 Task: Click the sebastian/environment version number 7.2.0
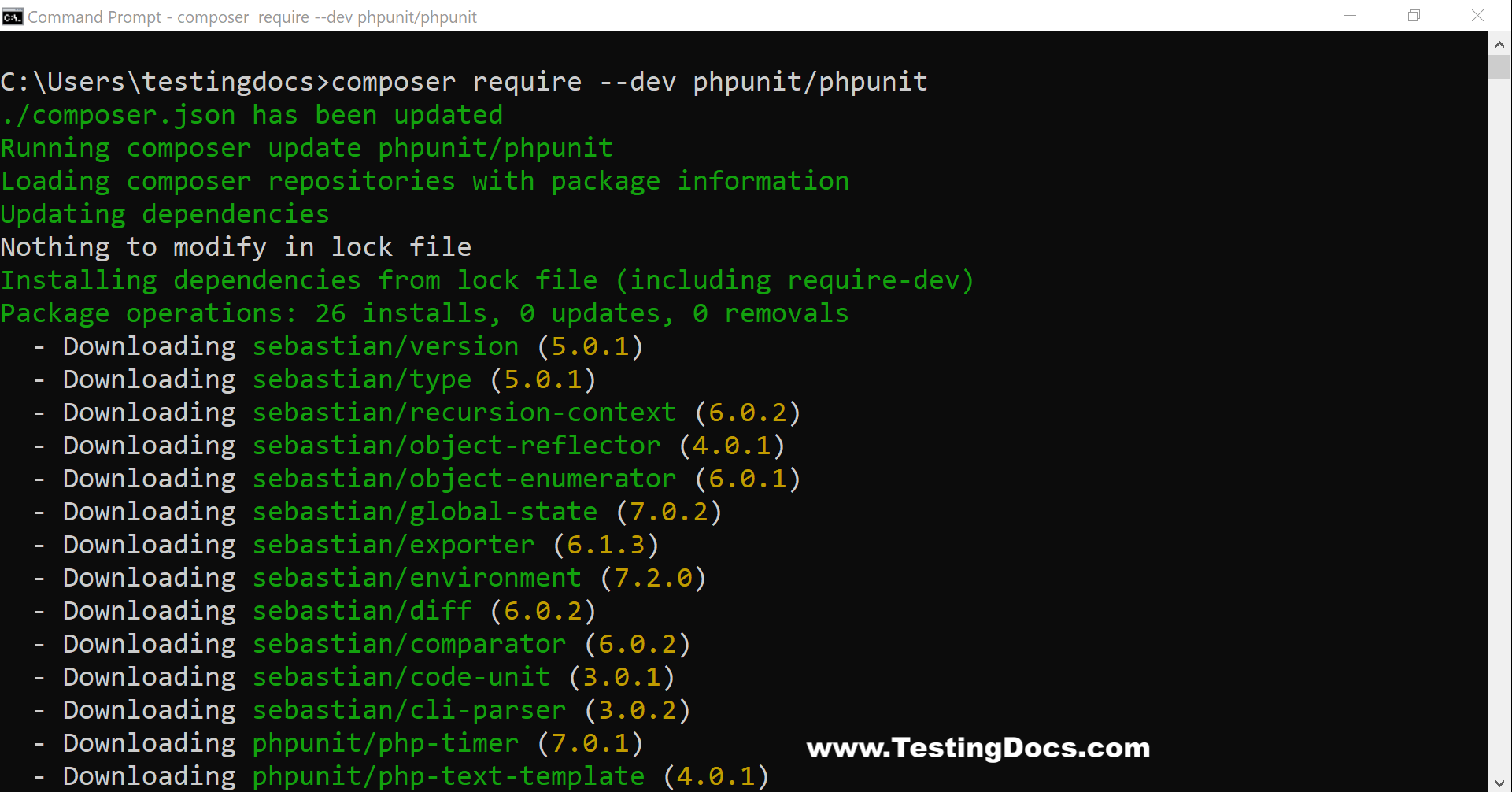(x=653, y=578)
